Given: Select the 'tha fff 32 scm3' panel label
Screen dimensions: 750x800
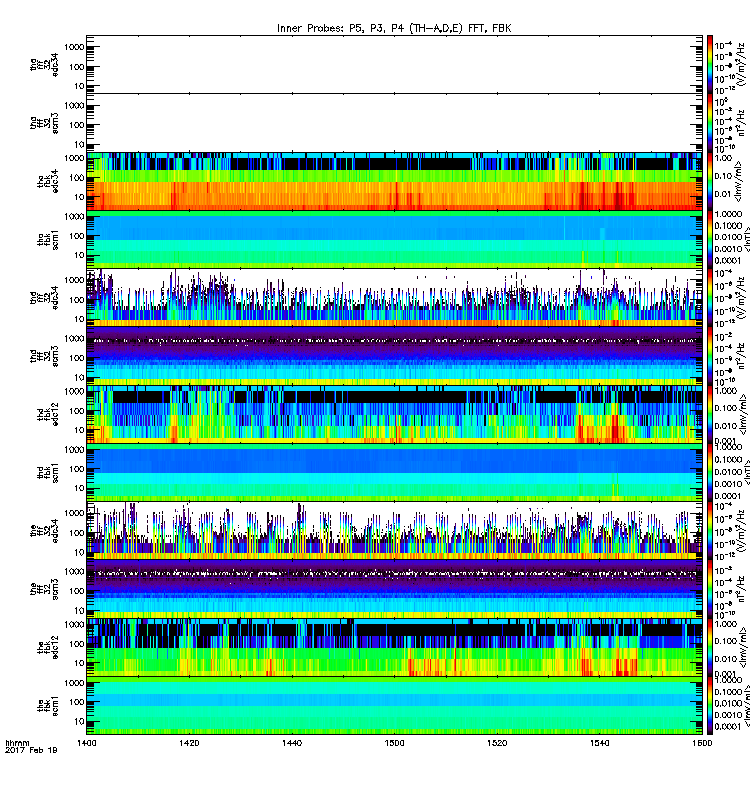Looking at the screenshot, I should [44, 123].
